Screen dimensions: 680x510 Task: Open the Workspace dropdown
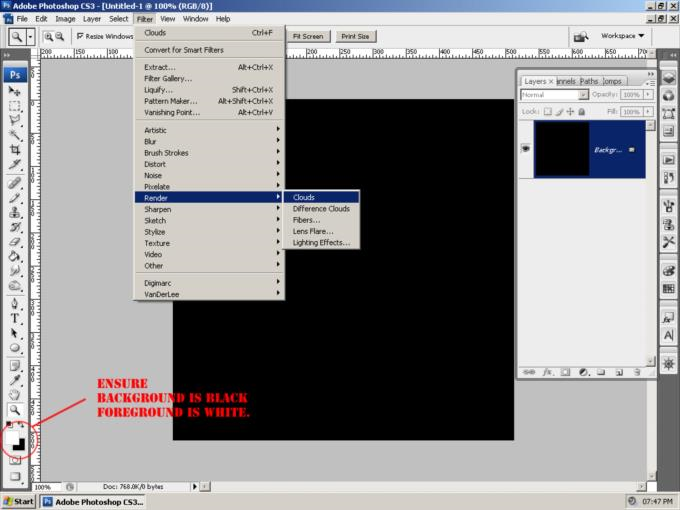coord(622,36)
